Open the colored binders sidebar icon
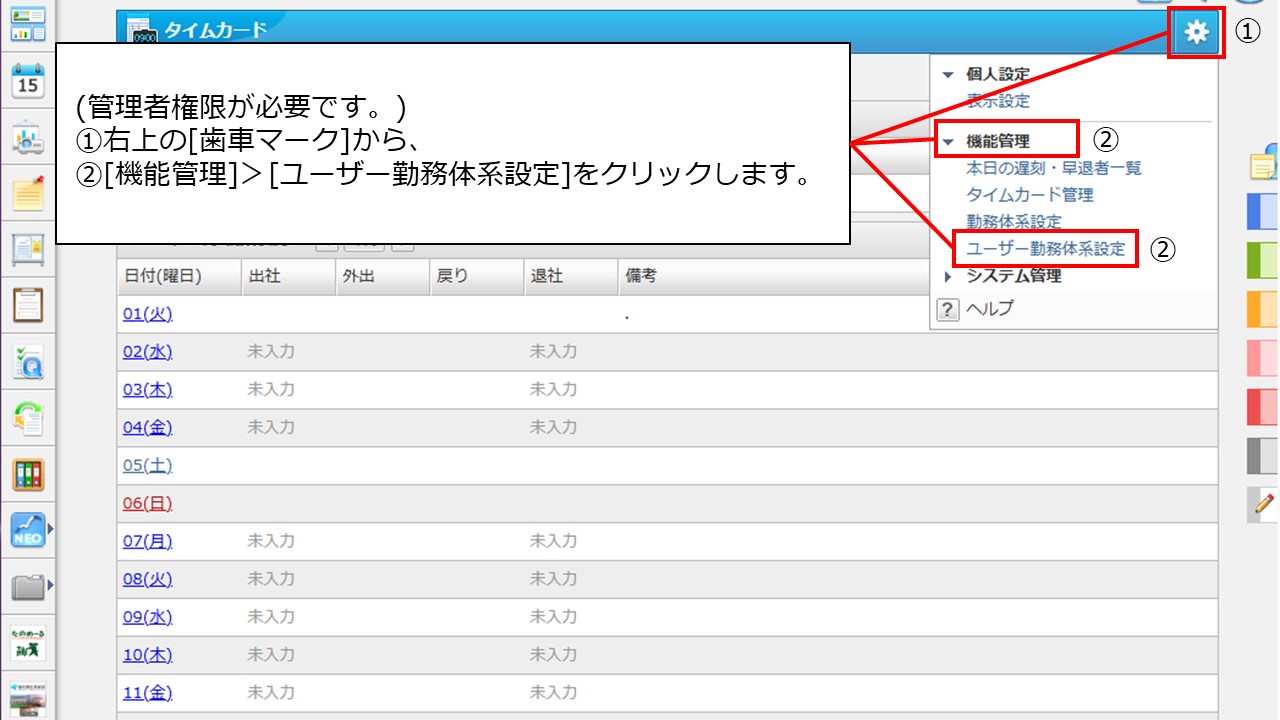This screenshot has width=1280, height=720. (x=28, y=473)
